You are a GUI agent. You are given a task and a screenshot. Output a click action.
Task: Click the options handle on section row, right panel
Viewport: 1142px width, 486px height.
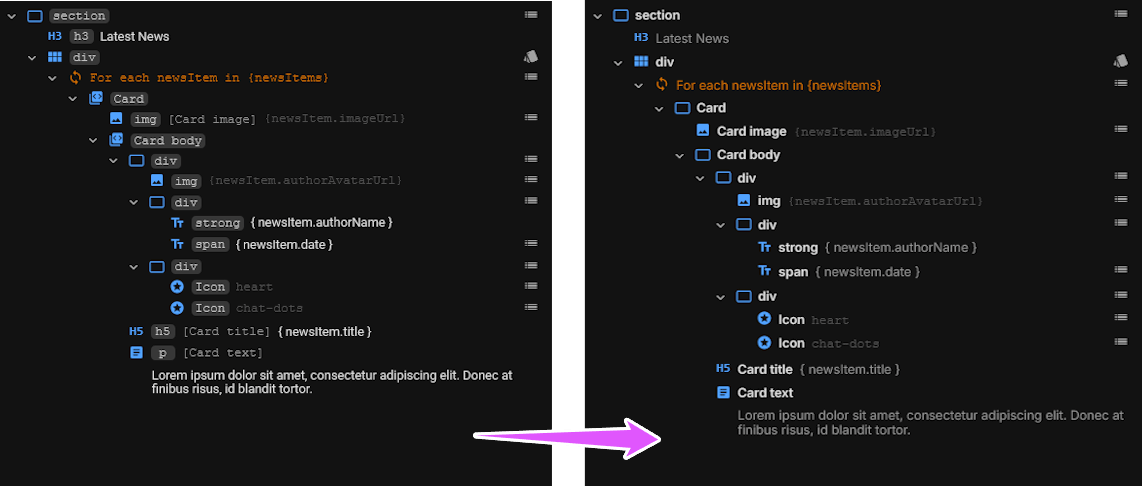(1121, 14)
